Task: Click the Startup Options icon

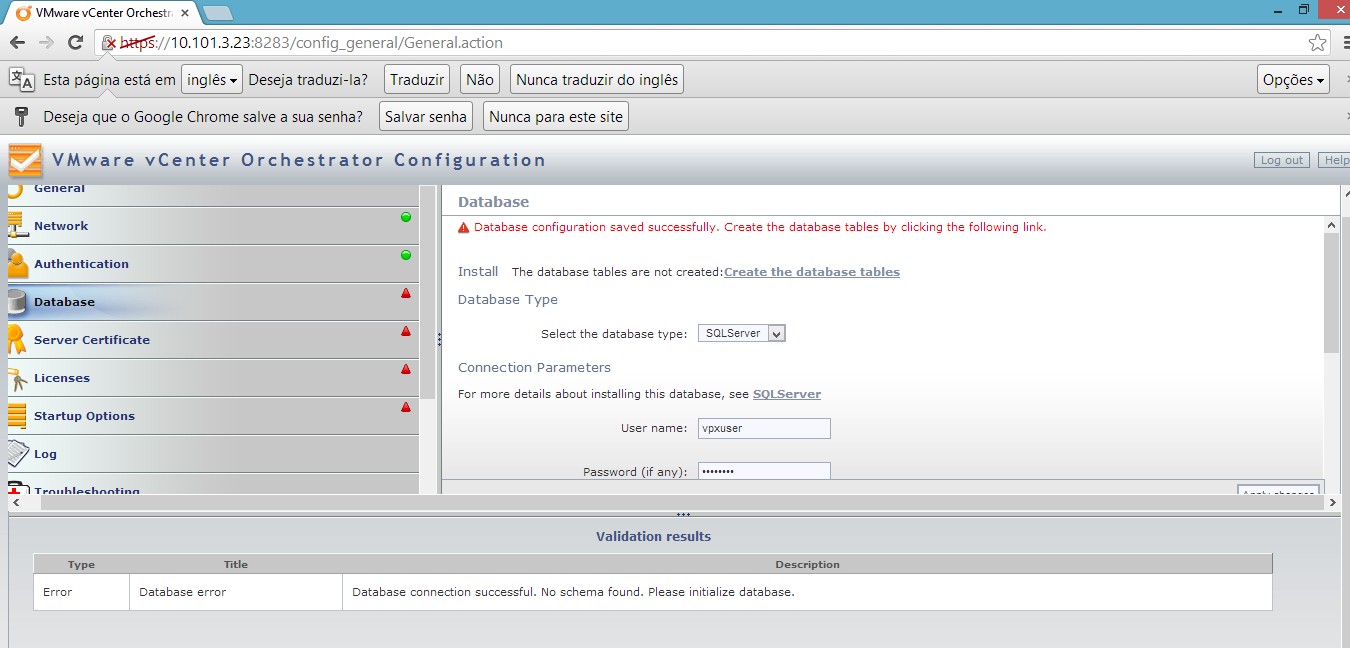Action: 17,416
